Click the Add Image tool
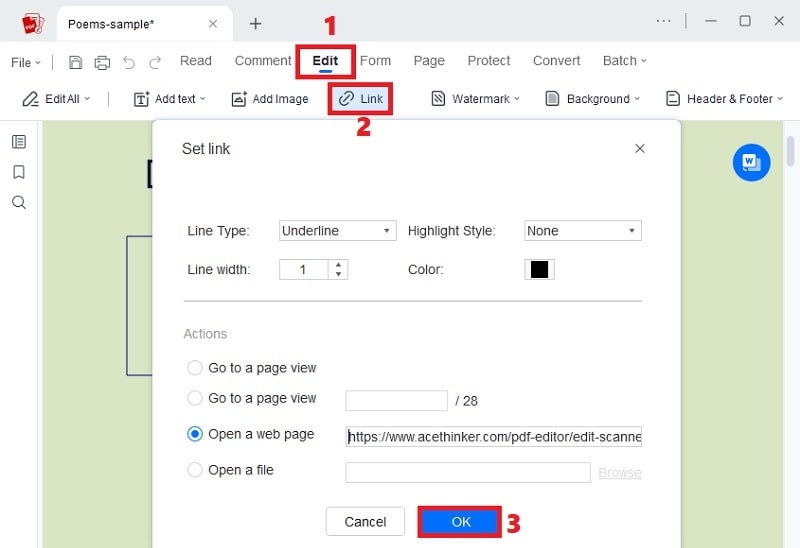 pos(270,99)
